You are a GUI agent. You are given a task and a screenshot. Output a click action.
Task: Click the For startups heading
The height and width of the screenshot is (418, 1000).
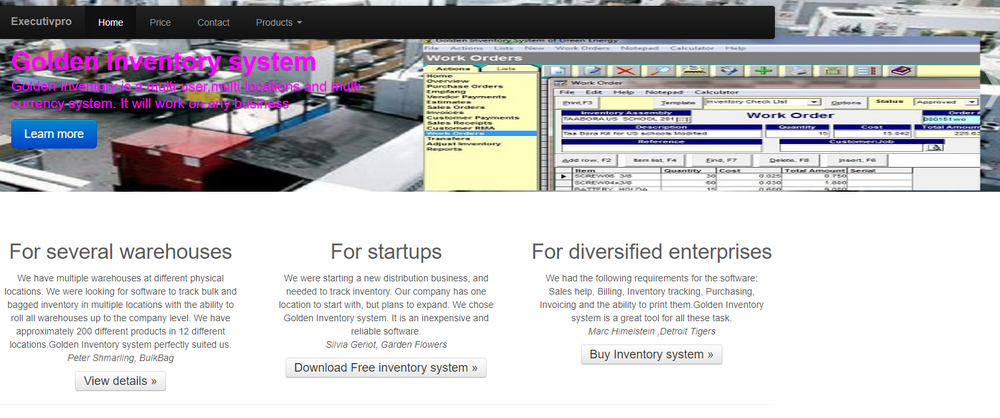386,251
